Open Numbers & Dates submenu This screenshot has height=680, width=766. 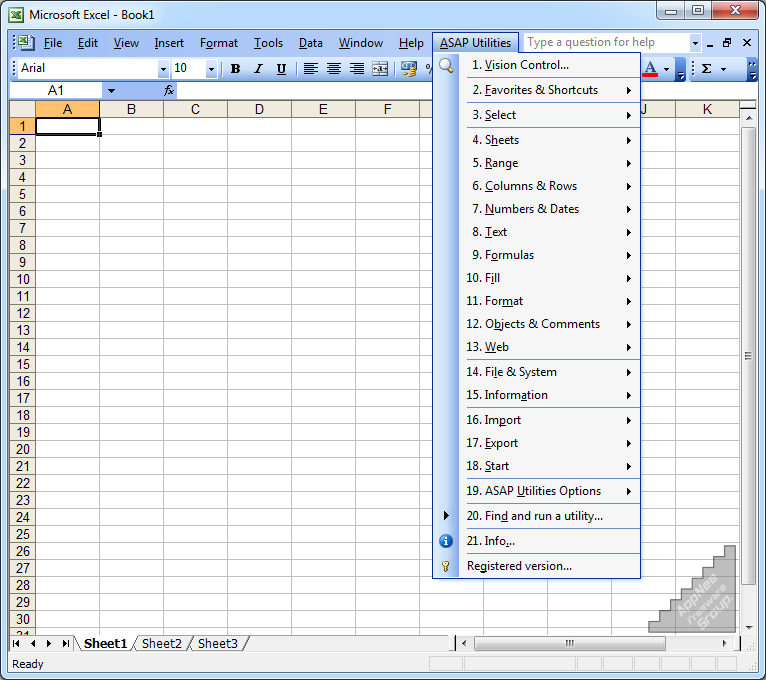(x=550, y=209)
